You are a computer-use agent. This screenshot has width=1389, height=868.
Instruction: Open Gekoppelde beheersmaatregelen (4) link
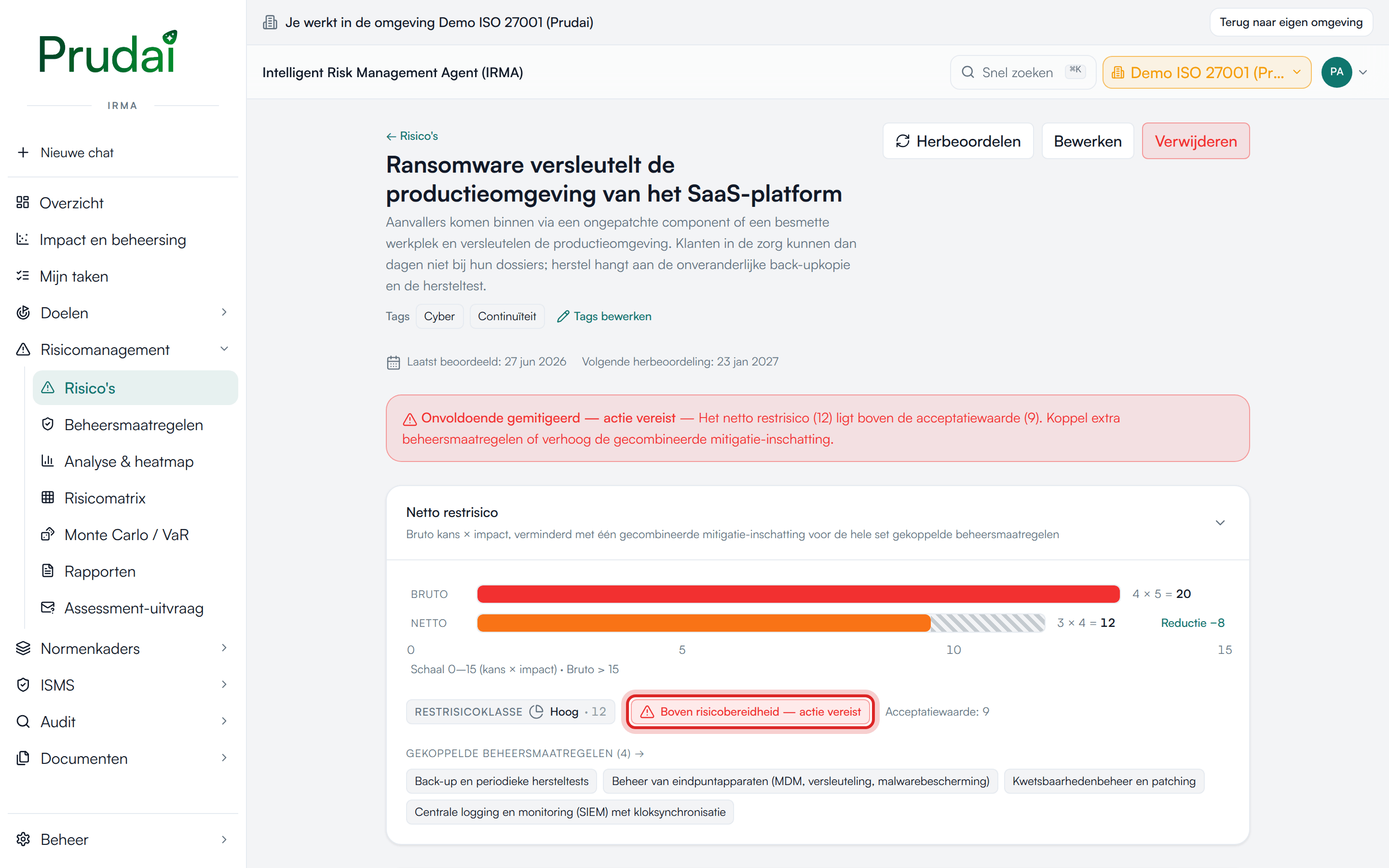pos(525,753)
